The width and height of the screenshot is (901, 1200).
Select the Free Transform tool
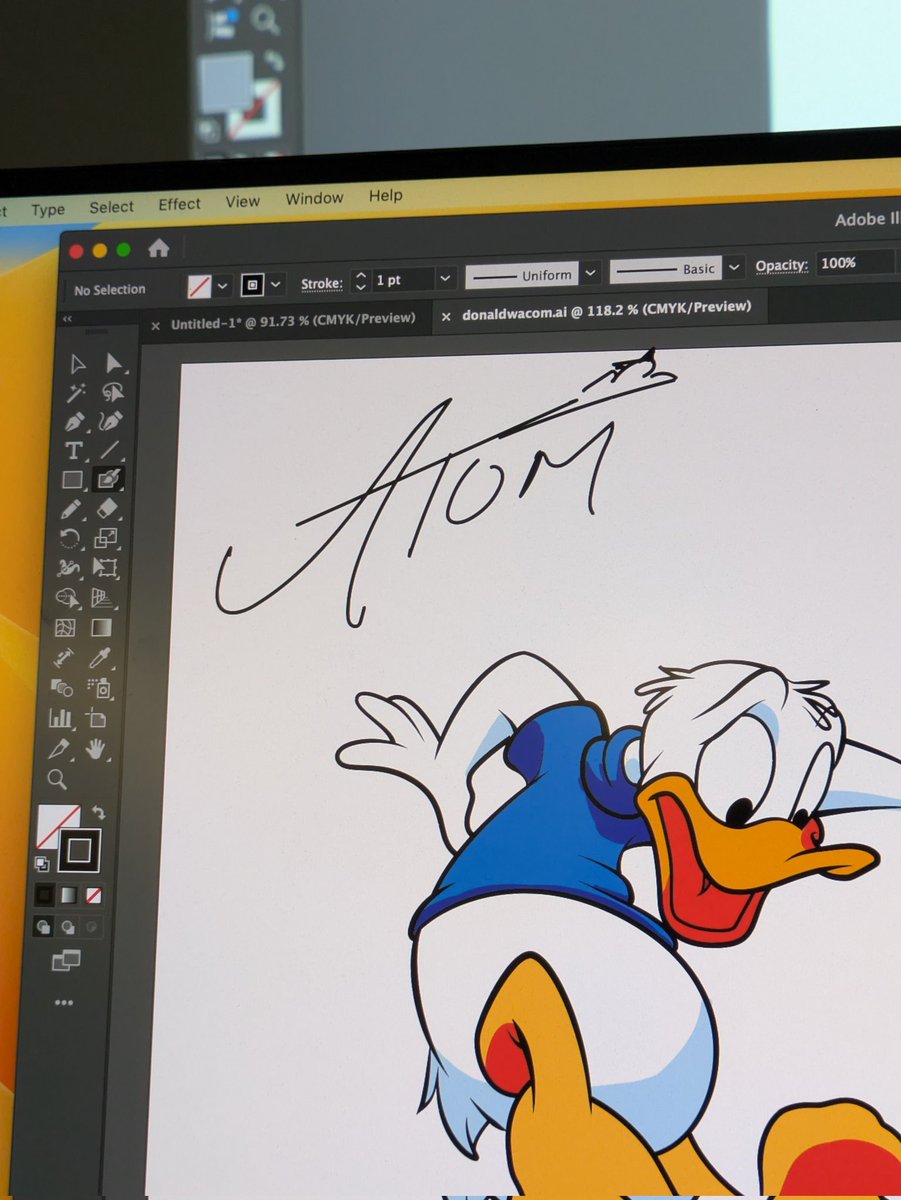[x=105, y=568]
